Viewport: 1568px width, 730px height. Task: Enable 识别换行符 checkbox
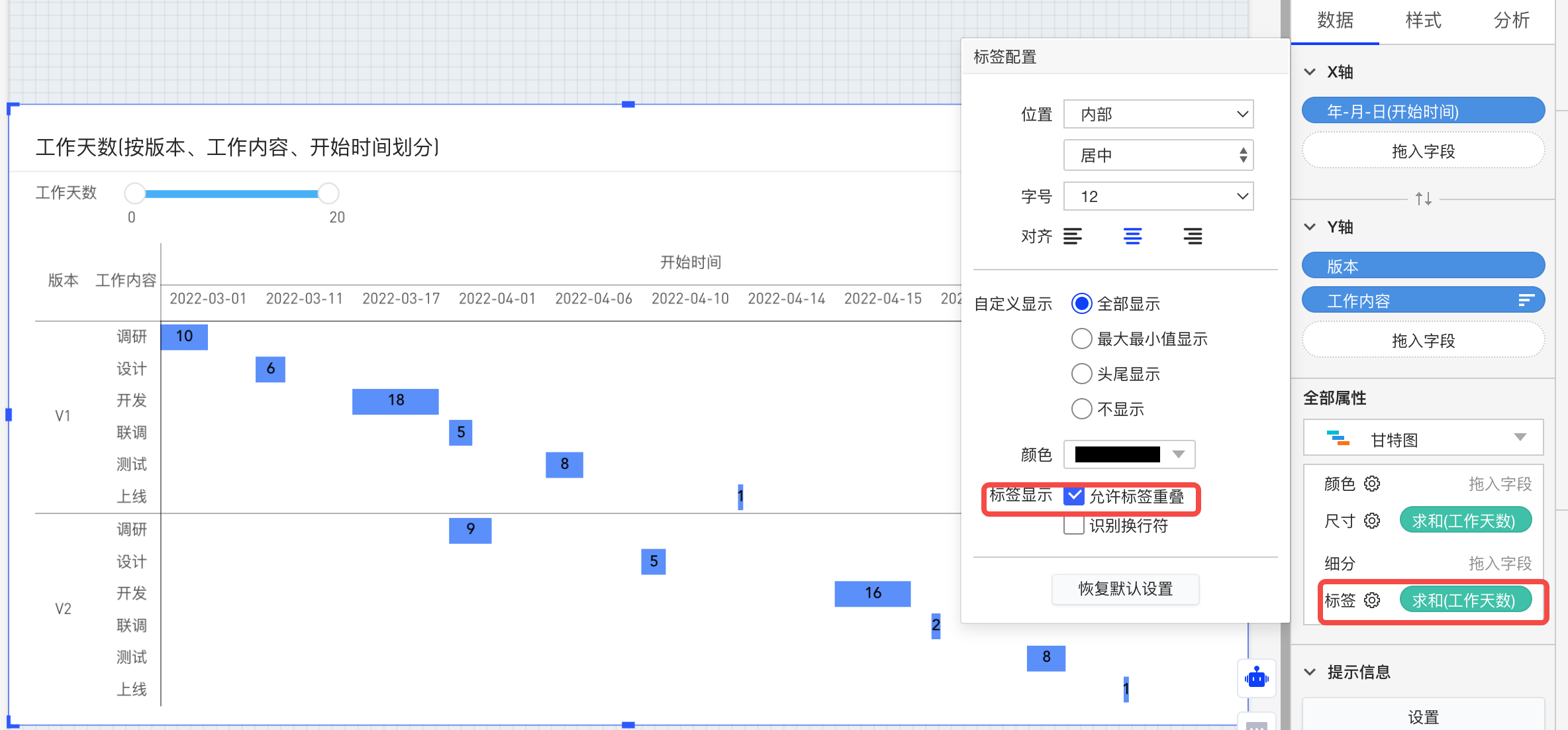pyautogui.click(x=1074, y=525)
